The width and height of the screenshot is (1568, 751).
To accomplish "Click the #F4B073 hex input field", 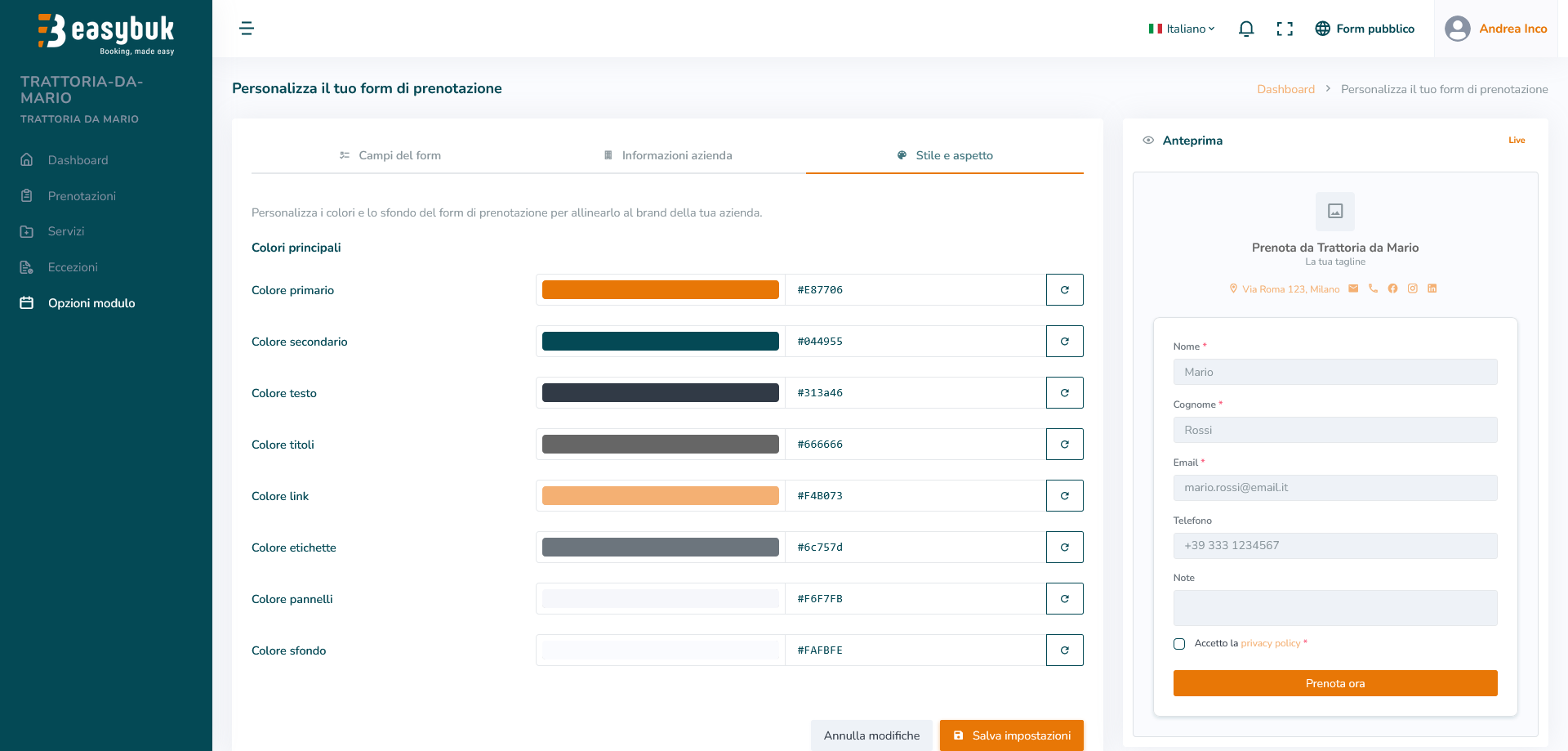I will click(915, 496).
